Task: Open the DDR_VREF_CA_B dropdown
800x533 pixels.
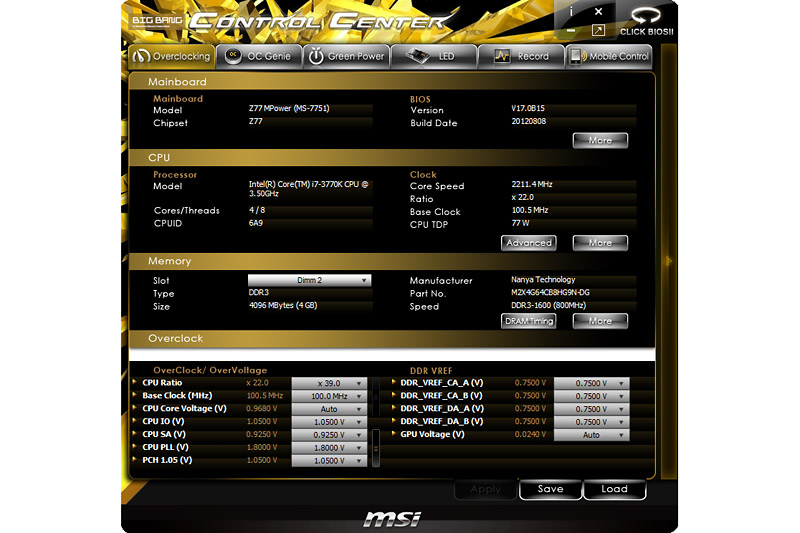Action: [x=591, y=396]
